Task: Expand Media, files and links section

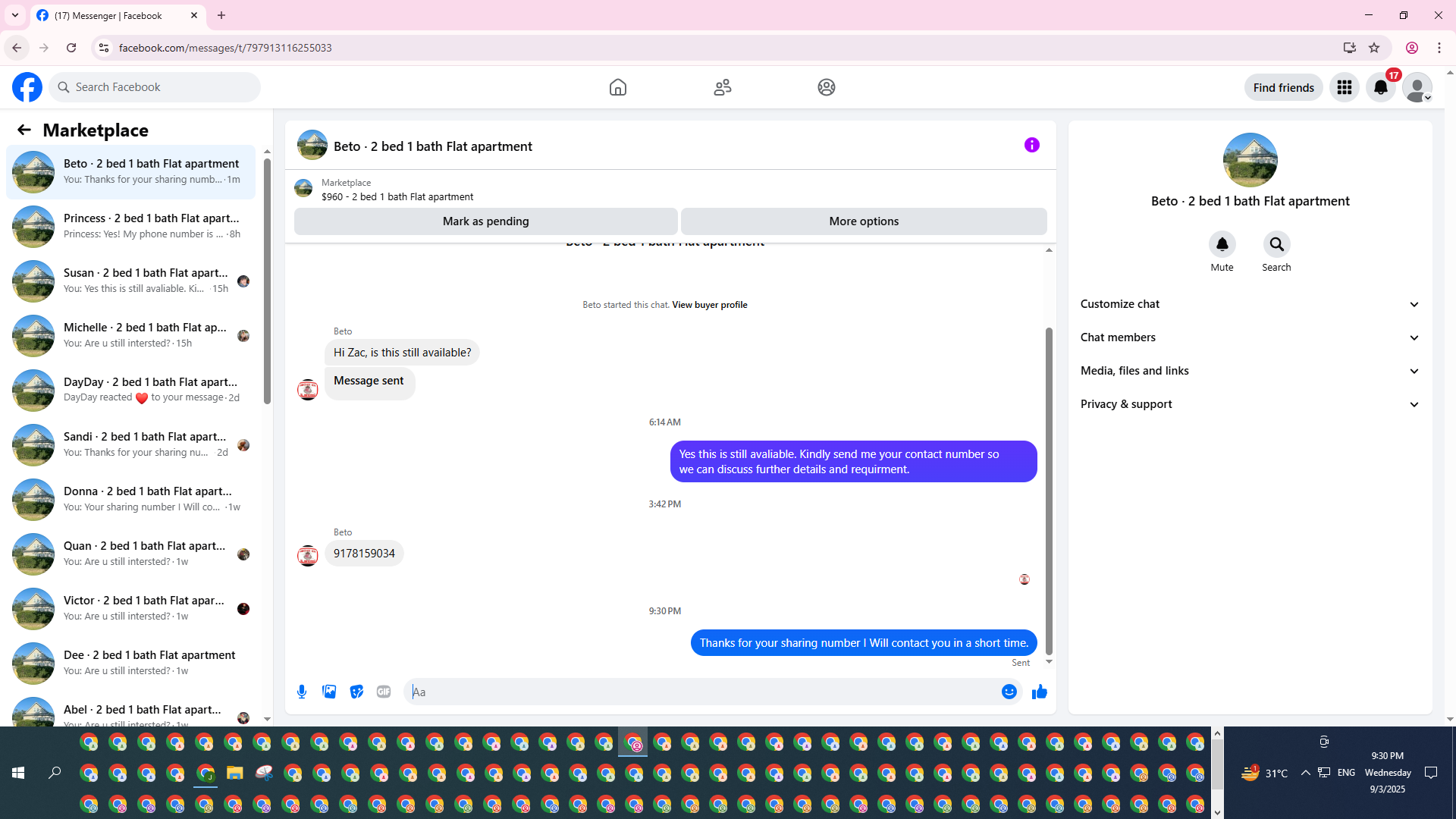Action: [1250, 371]
